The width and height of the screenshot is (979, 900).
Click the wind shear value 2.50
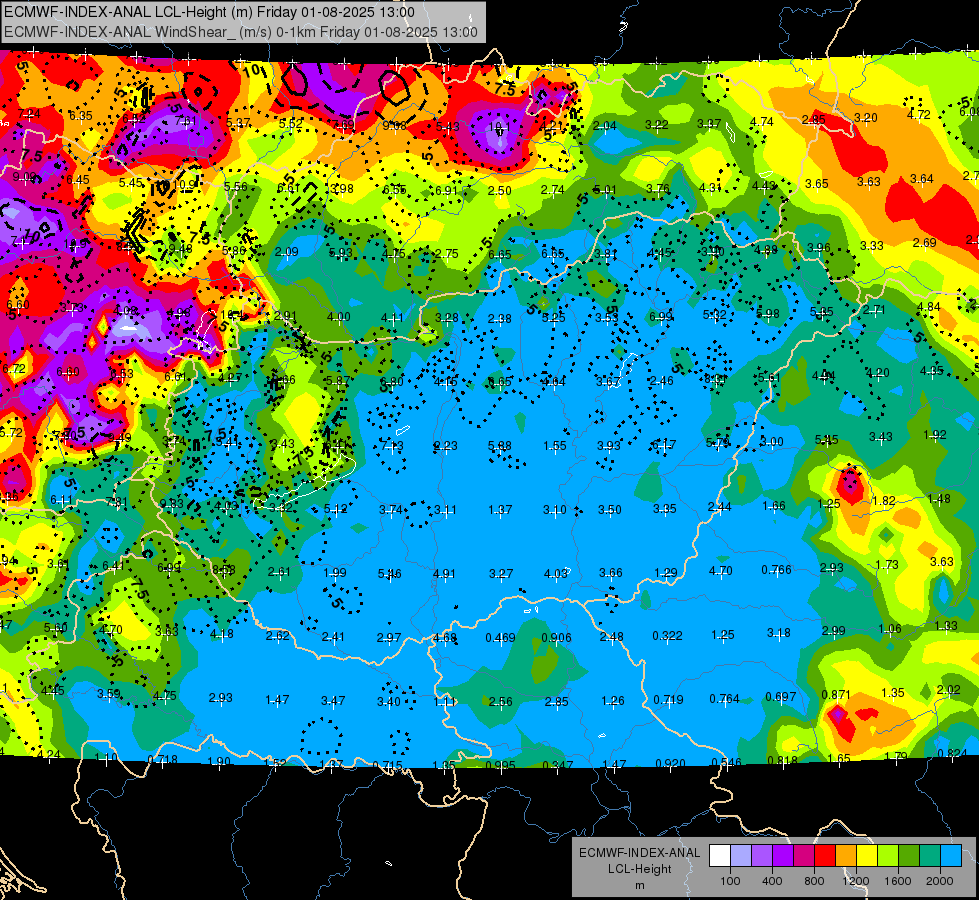tap(499, 190)
